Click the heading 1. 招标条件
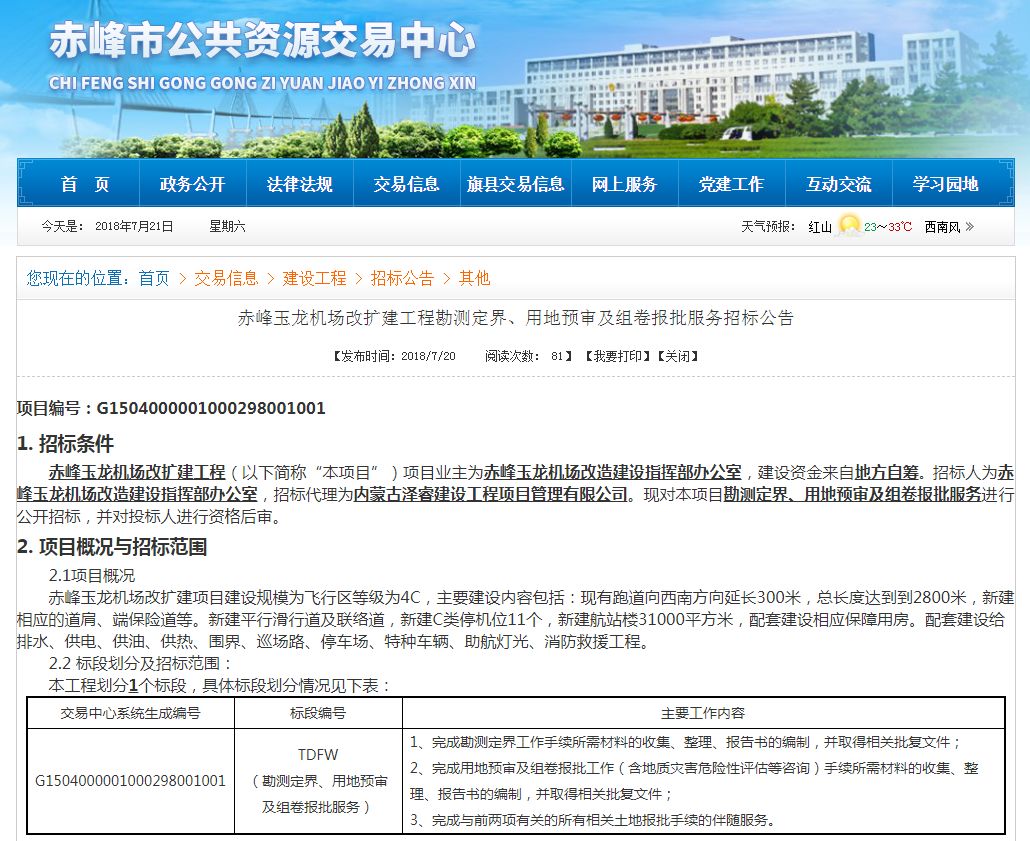Image resolution: width=1030 pixels, height=841 pixels. point(65,443)
